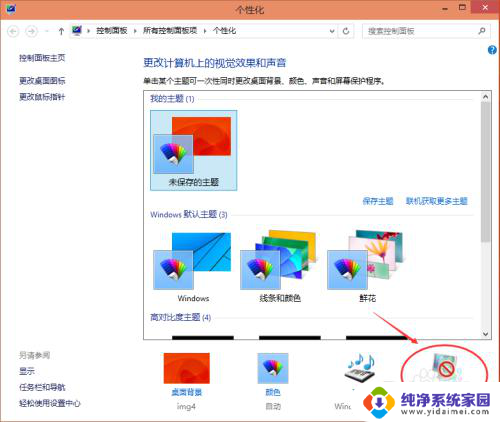Select the 未保存的主题 theme
This screenshot has height=422, width=500.
pos(194,150)
